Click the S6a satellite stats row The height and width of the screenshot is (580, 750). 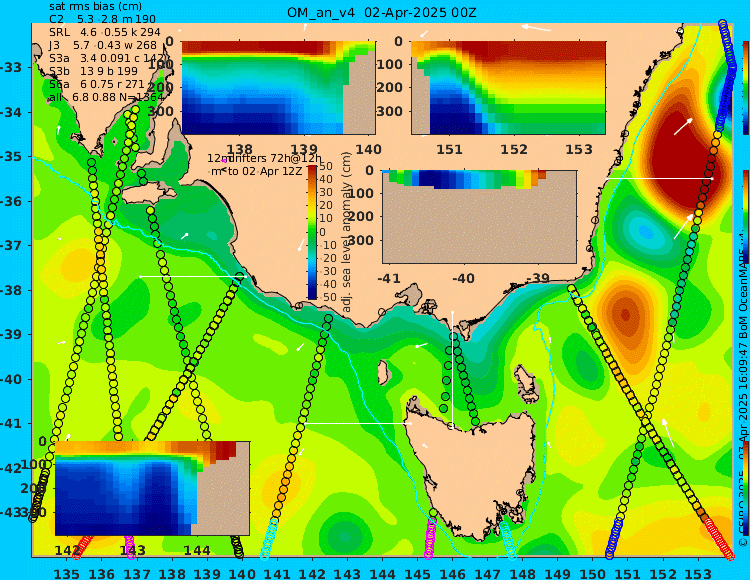97,84
